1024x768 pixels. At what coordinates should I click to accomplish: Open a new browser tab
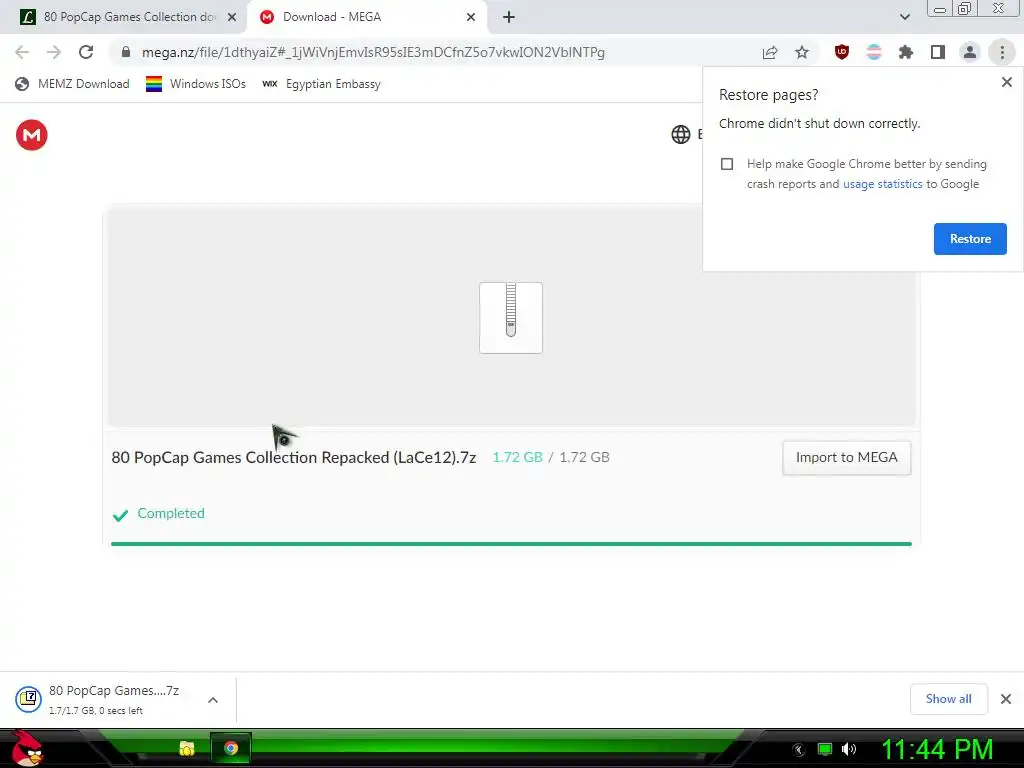pyautogui.click(x=509, y=17)
